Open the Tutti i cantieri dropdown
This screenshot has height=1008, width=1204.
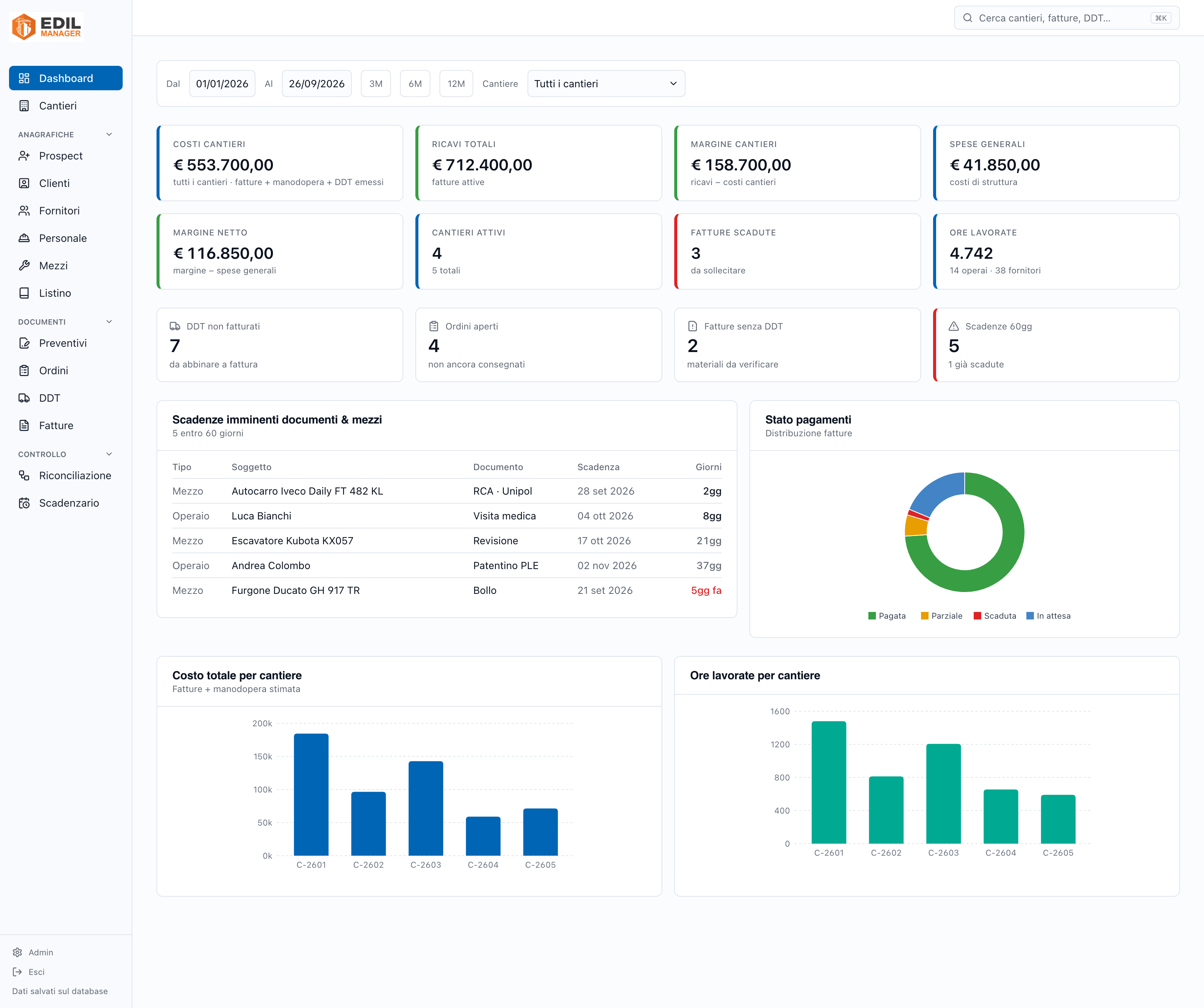pos(606,83)
